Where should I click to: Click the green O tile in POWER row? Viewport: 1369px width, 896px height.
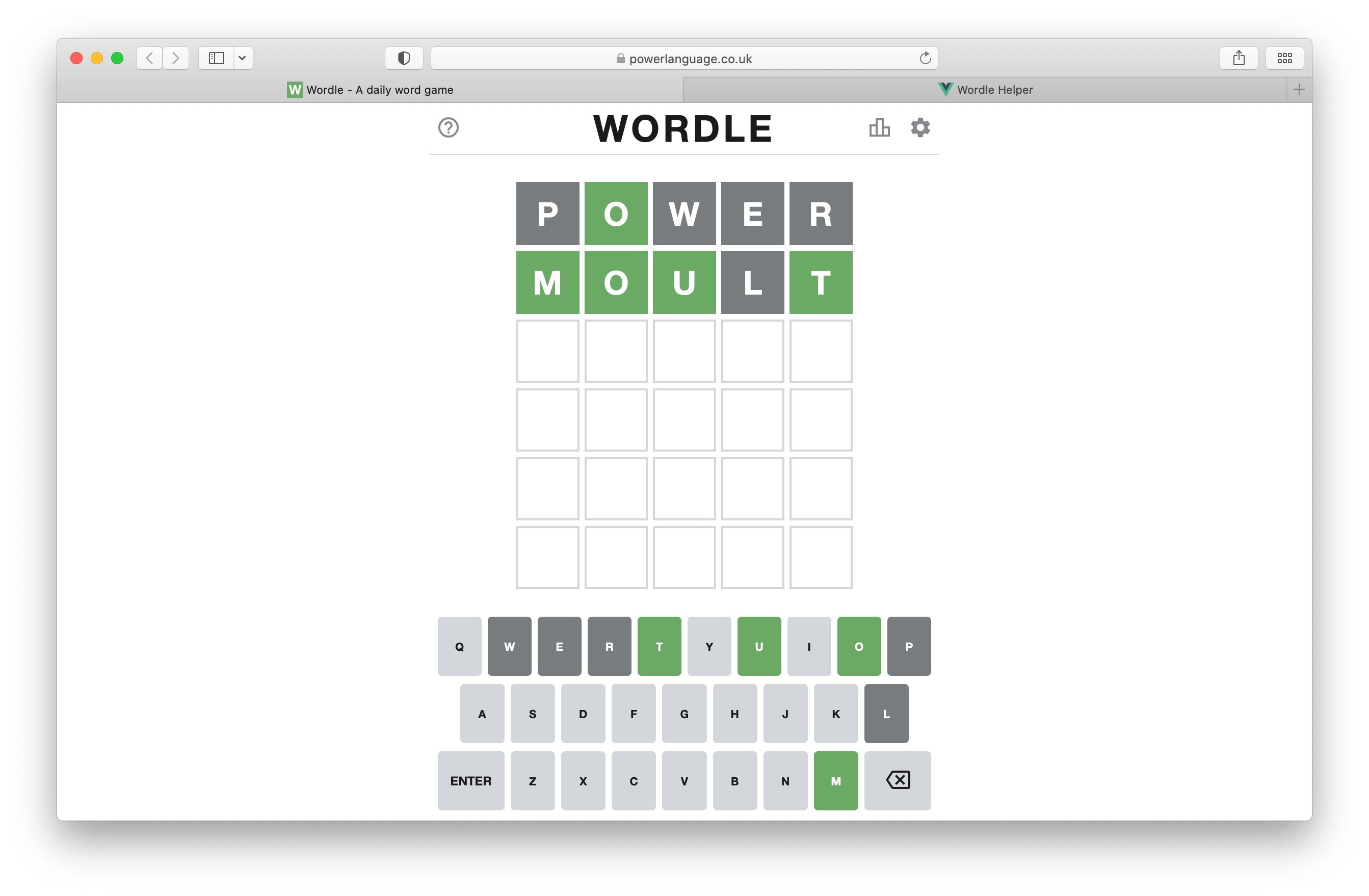tap(616, 214)
